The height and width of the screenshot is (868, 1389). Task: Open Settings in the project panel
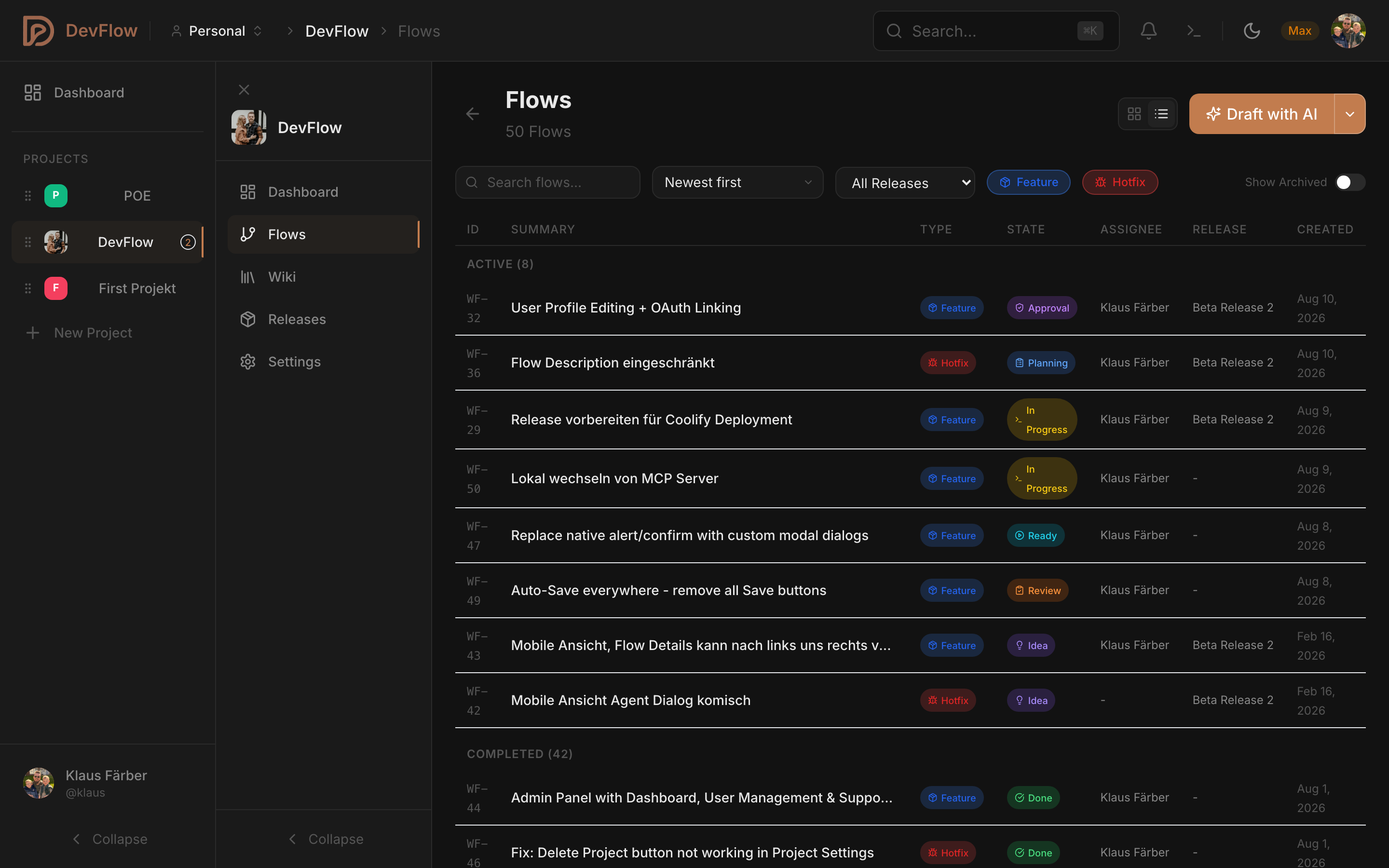324,362
